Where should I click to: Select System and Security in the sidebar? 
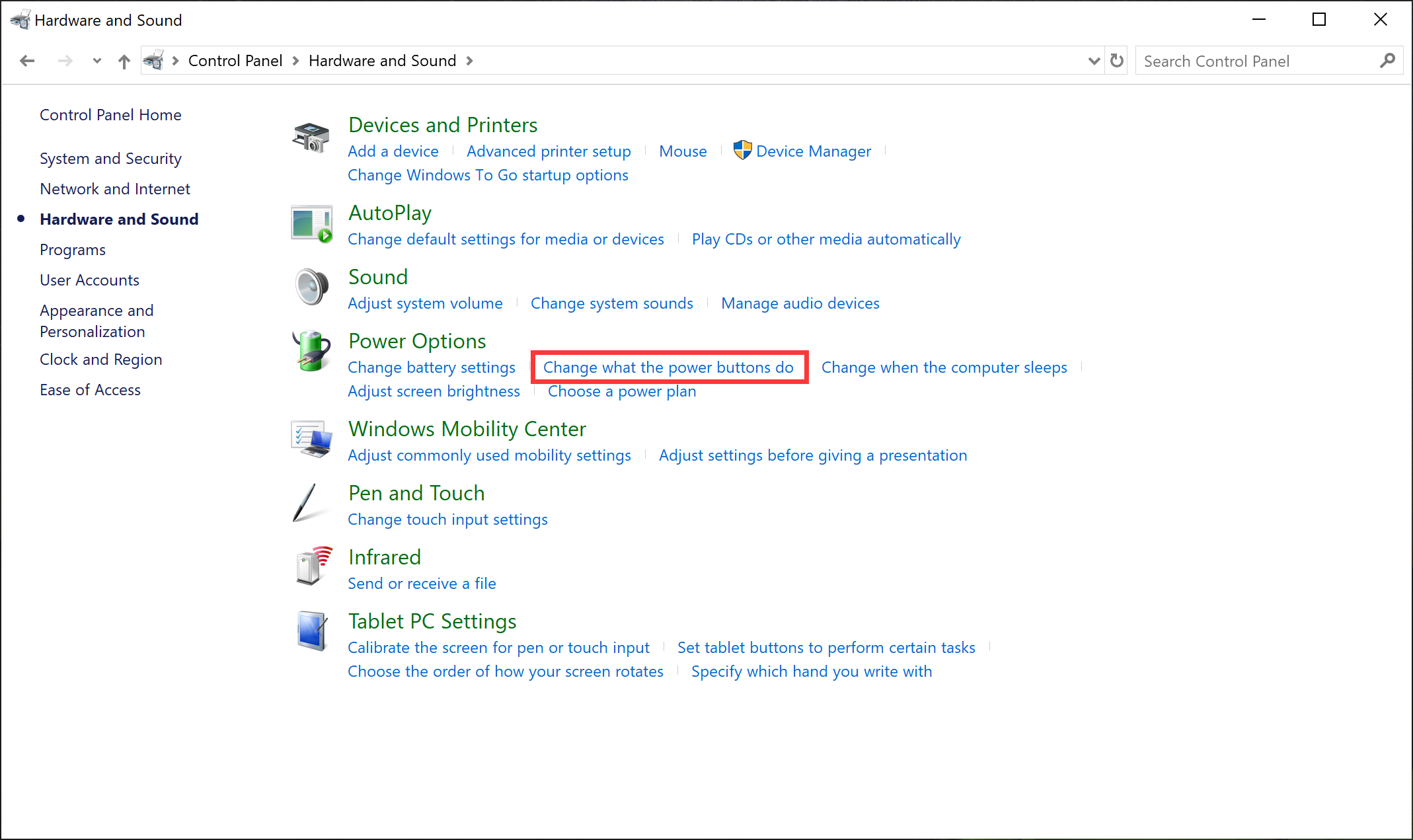coord(110,158)
